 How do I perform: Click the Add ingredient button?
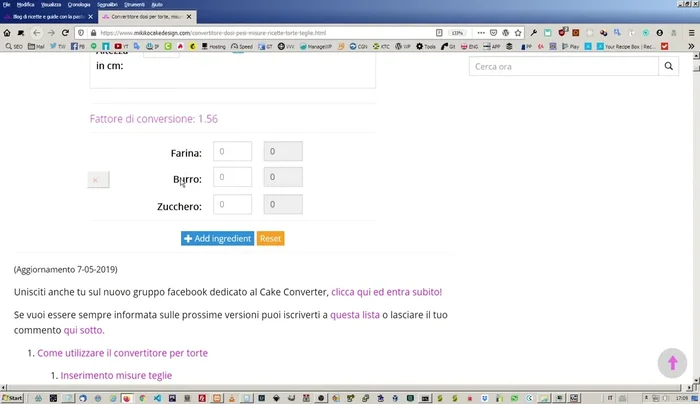217,239
